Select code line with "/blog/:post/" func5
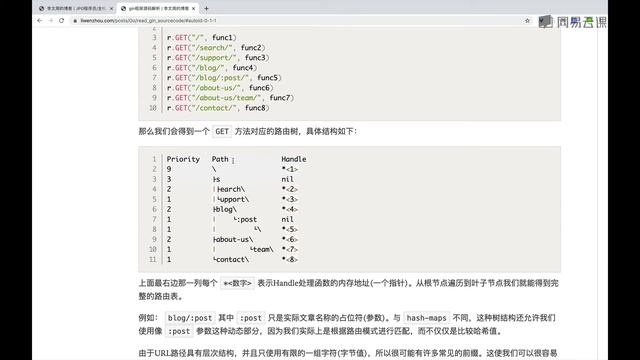 224,78
